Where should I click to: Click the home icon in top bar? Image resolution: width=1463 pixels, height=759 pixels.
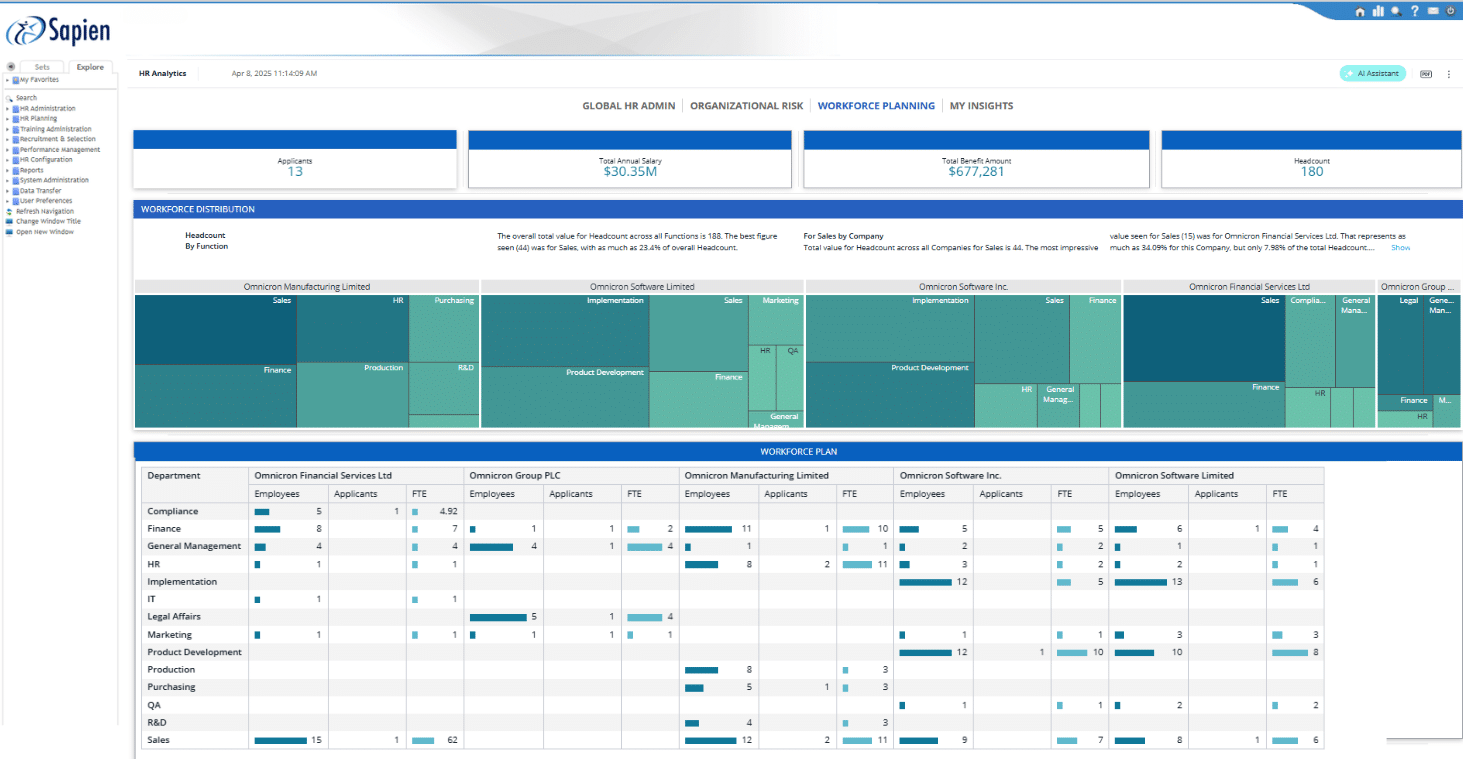pos(1360,11)
